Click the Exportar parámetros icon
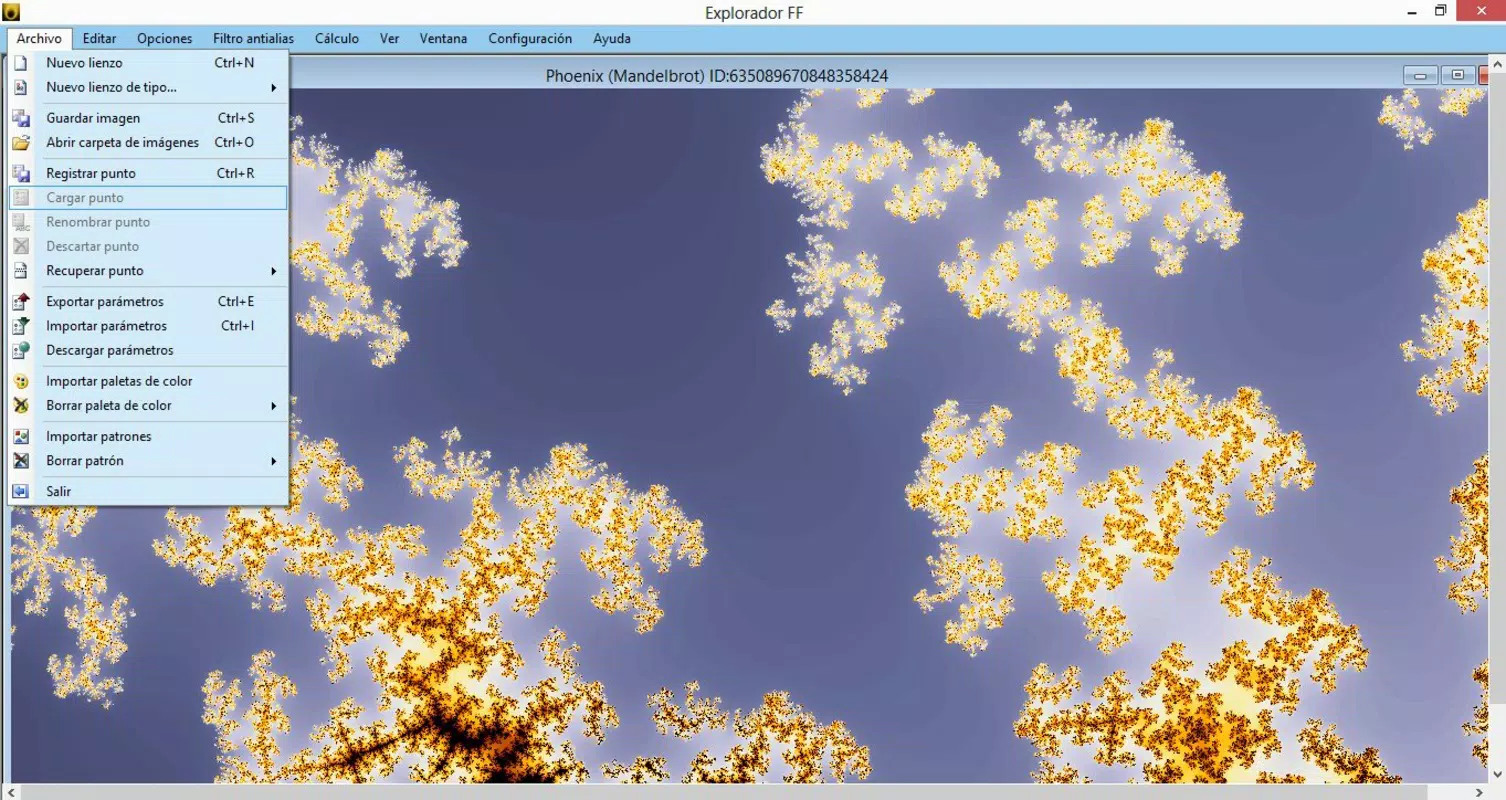Image resolution: width=1506 pixels, height=800 pixels. pyautogui.click(x=21, y=301)
